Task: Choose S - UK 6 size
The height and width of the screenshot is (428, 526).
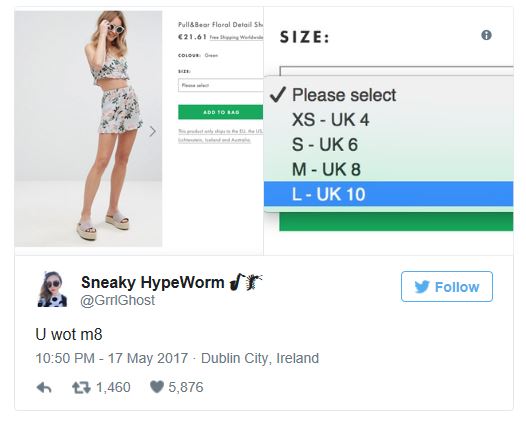Action: tap(388, 145)
